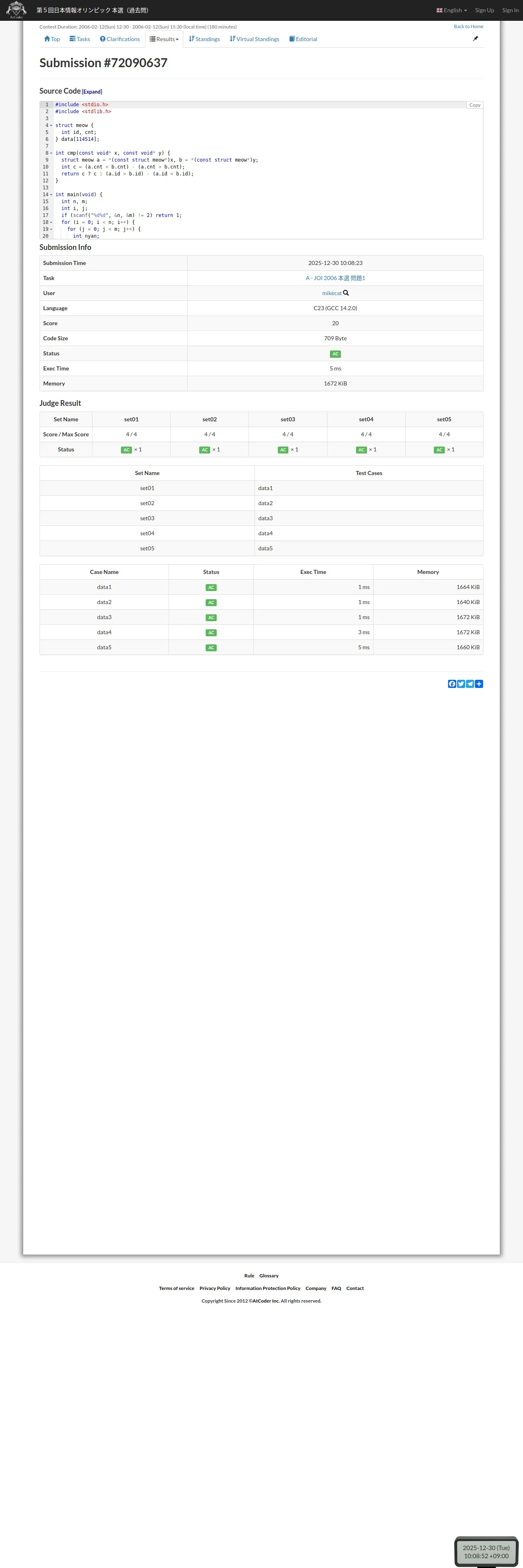The height and width of the screenshot is (1568, 523).
Task: Open the Standings tab
Action: tap(204, 39)
